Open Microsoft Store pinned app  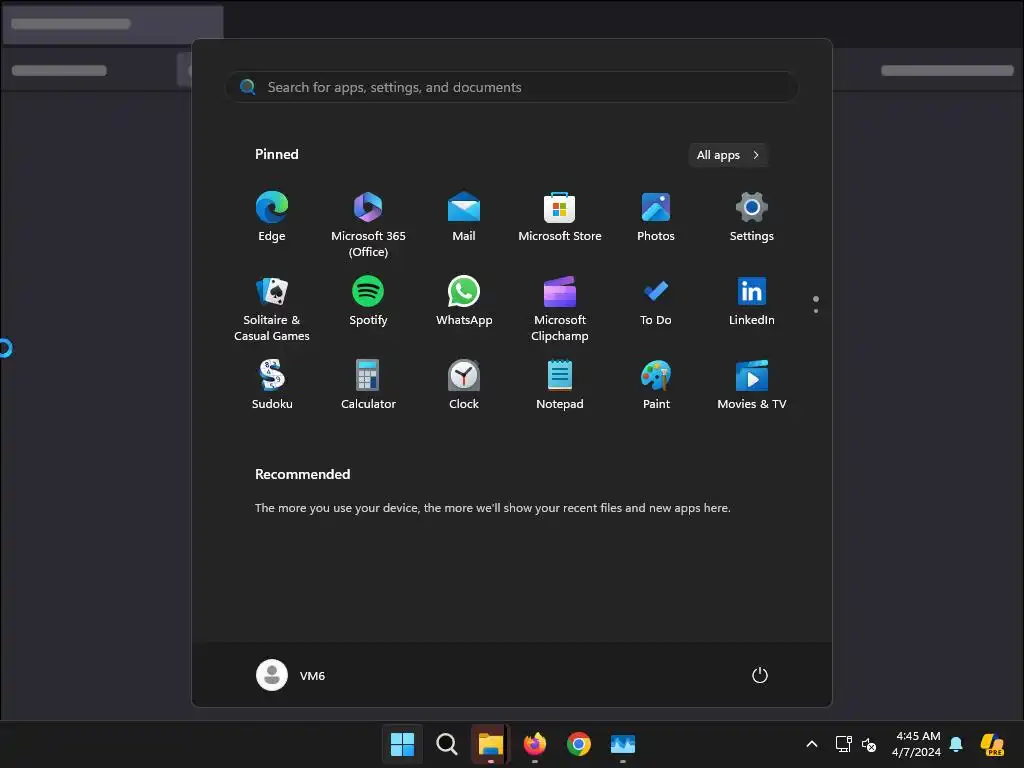pyautogui.click(x=560, y=217)
